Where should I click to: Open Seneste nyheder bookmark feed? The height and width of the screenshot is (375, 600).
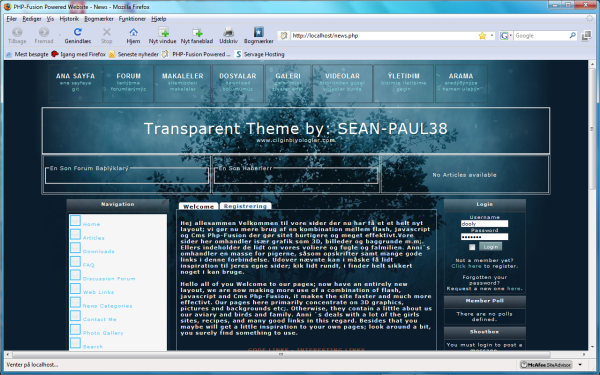[x=134, y=54]
